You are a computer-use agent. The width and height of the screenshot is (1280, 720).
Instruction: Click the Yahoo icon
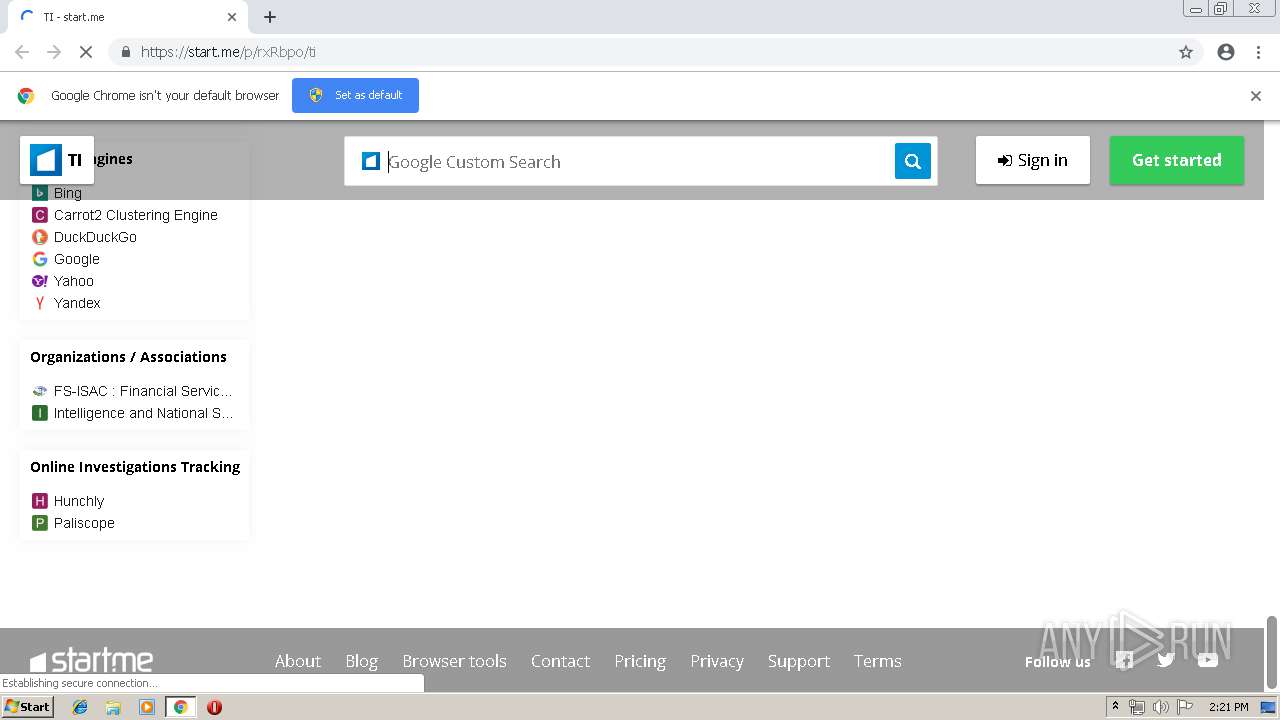[40, 281]
